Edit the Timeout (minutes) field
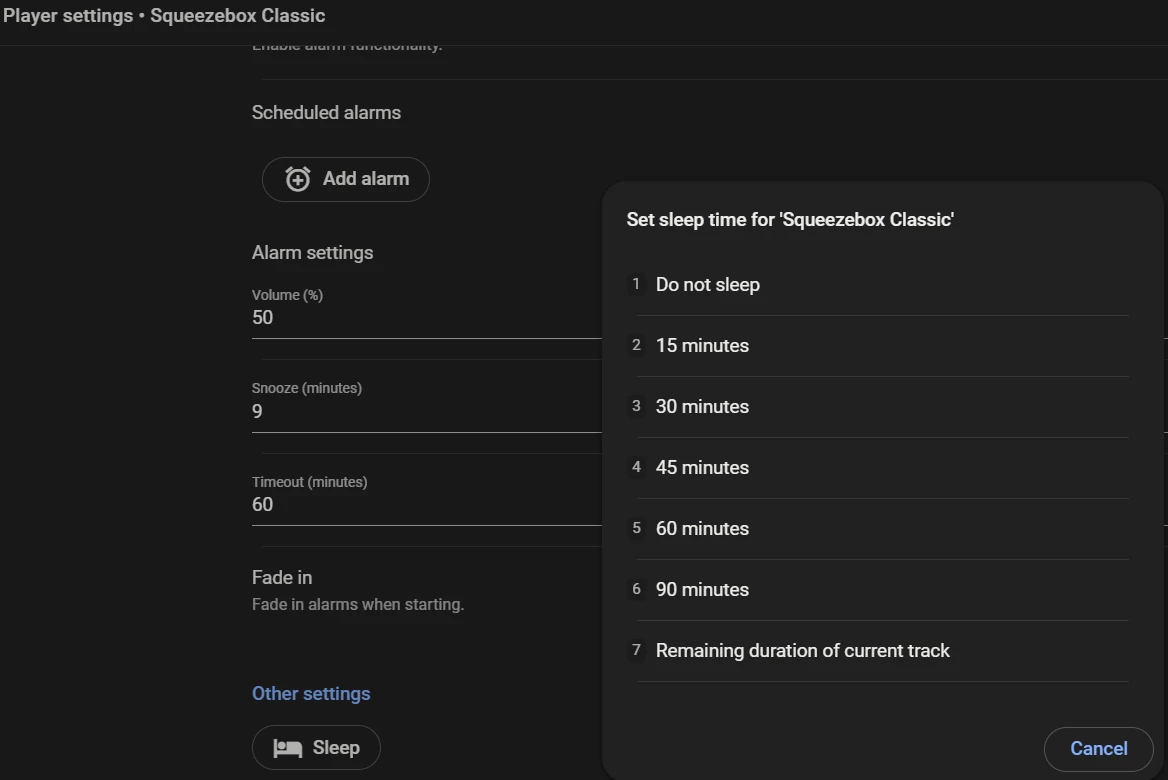Screen dimensions: 1168x780 420,505
